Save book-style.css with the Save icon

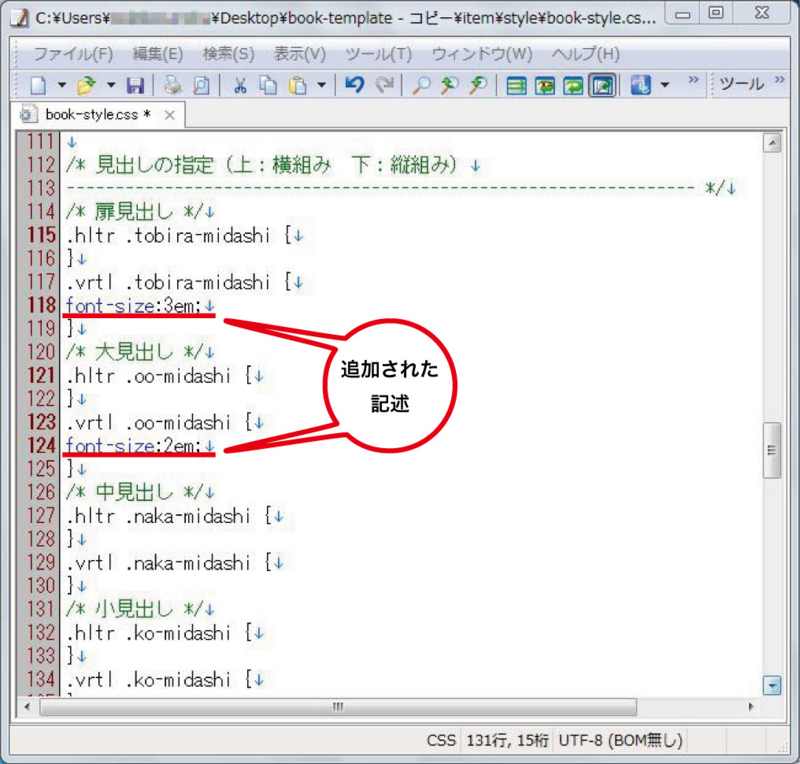coord(135,87)
